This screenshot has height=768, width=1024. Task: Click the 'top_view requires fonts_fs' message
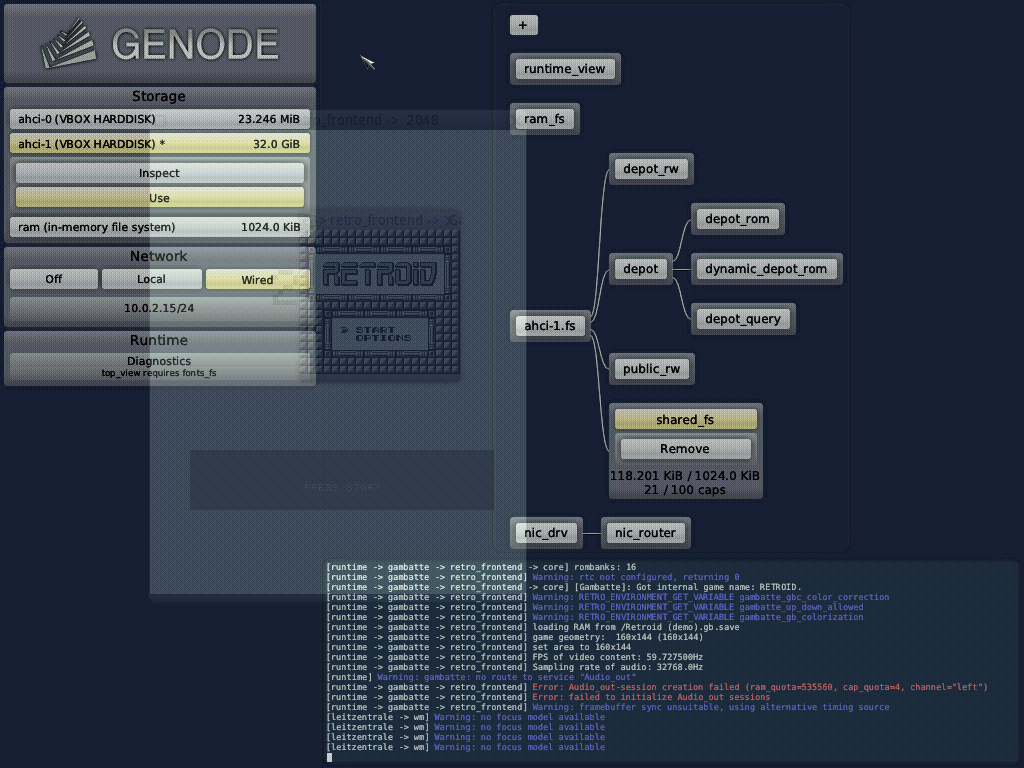tap(159, 373)
